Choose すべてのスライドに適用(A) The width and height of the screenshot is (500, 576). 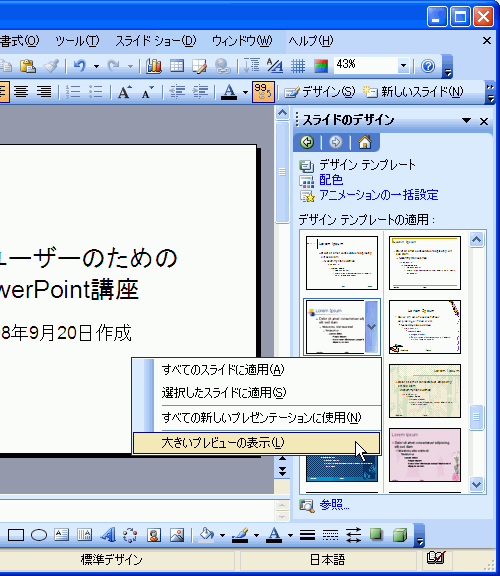coord(256,370)
